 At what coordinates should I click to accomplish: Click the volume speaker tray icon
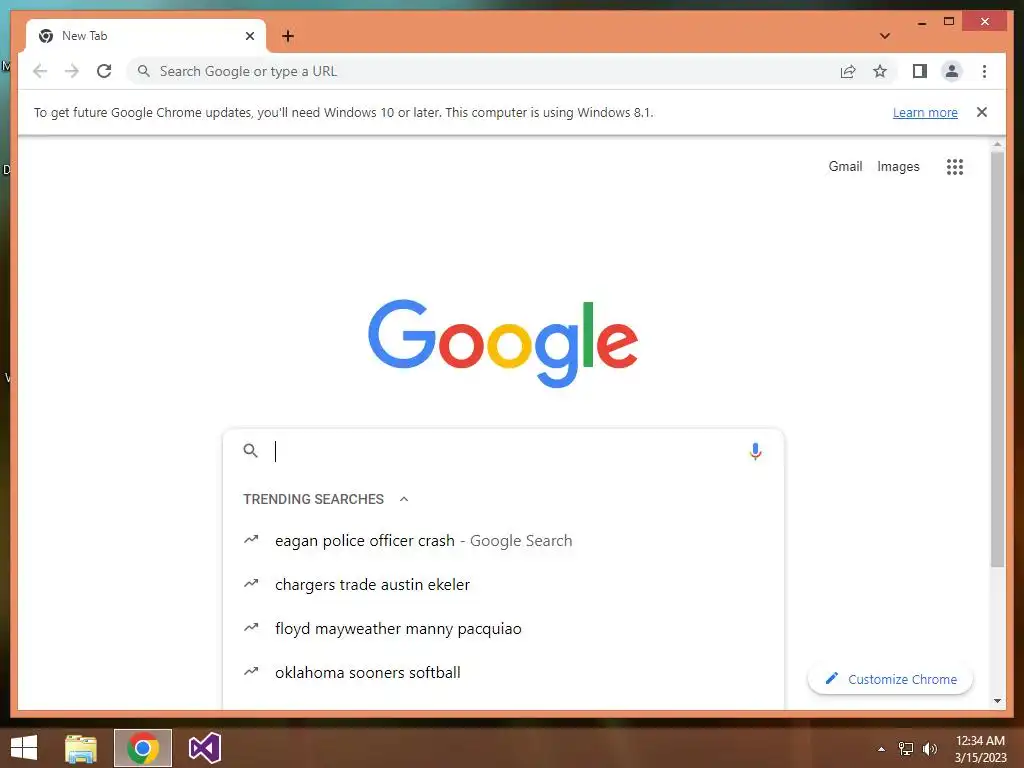(x=929, y=749)
